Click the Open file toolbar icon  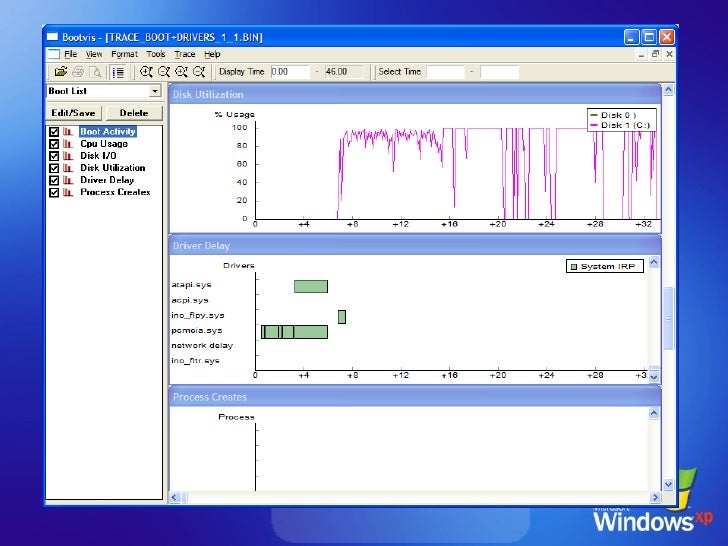(60, 72)
